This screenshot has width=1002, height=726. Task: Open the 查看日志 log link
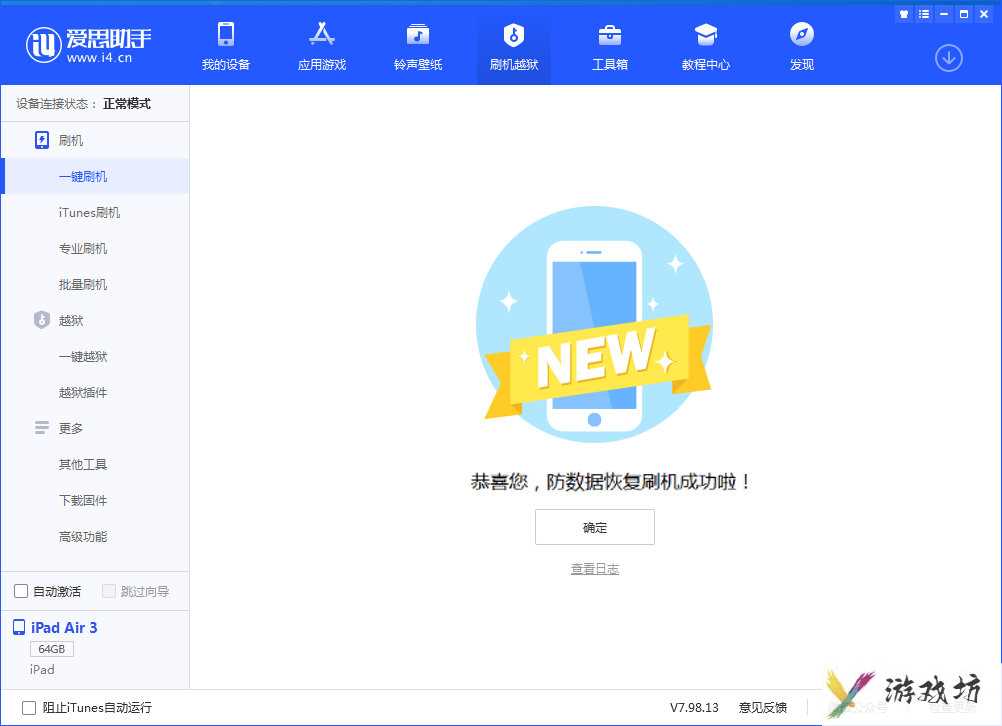click(595, 569)
